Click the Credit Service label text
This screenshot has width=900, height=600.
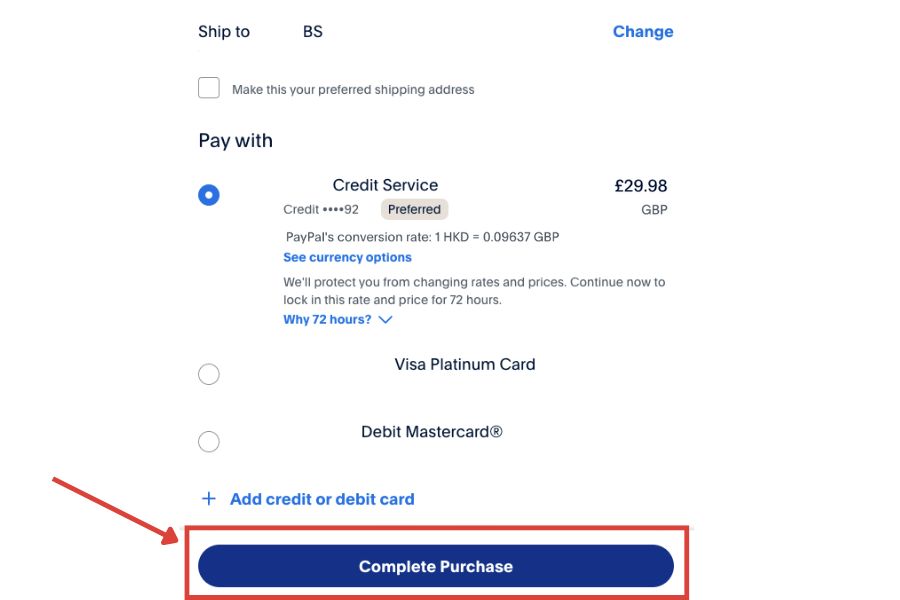click(x=385, y=185)
